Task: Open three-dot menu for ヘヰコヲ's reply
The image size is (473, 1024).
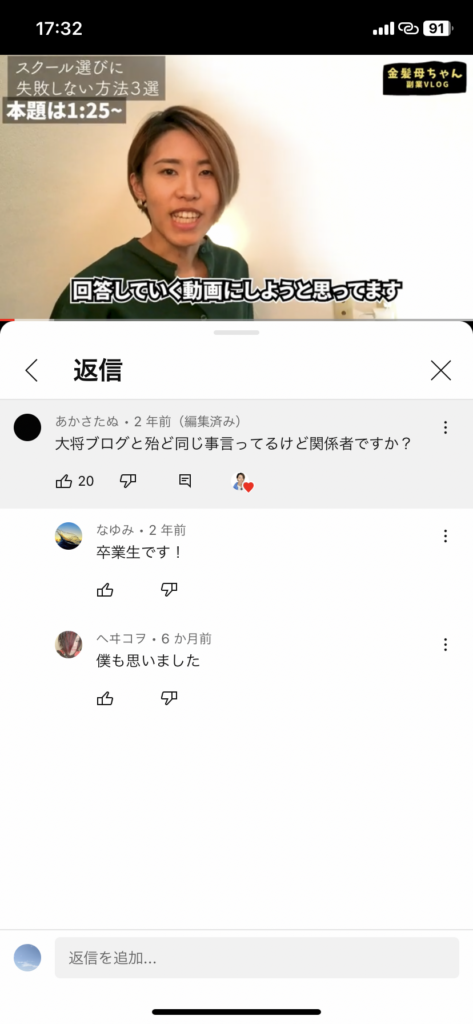Action: coord(445,645)
